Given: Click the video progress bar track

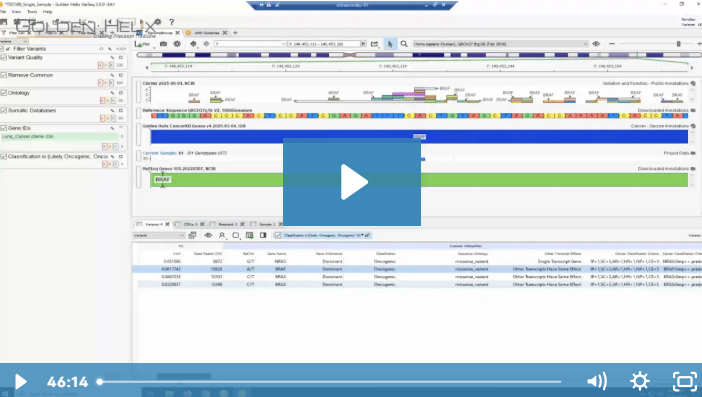Looking at the screenshot, I should 330,382.
